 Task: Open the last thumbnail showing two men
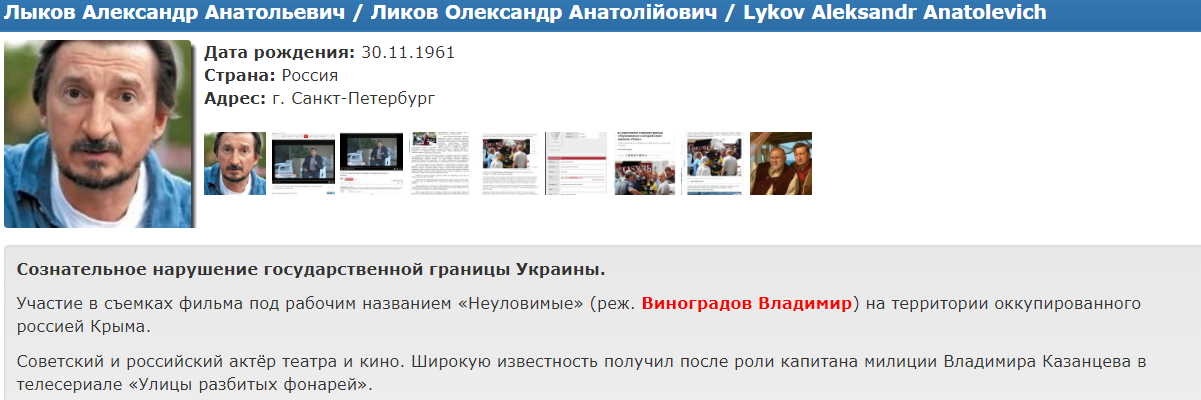(x=781, y=163)
